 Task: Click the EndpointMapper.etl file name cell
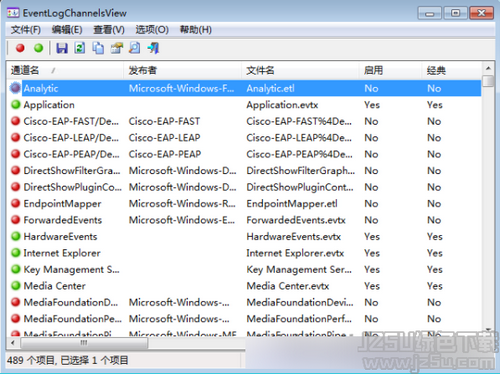coord(292,204)
